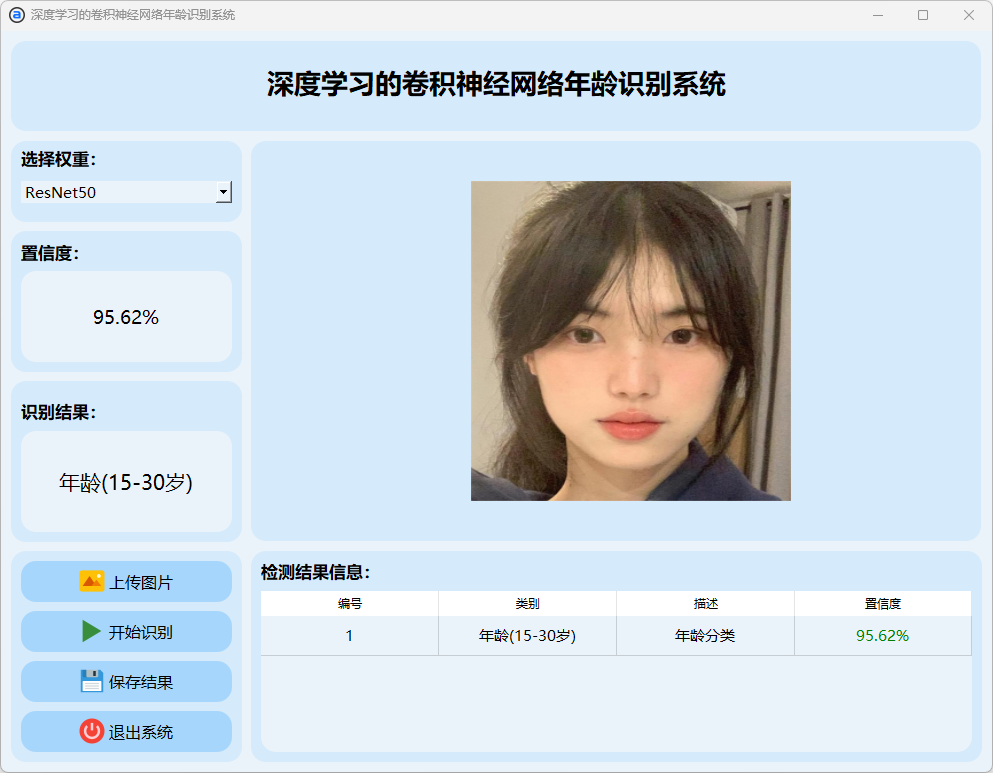Click the uploaded face photo preview
The width and height of the screenshot is (993, 773).
pos(630,340)
